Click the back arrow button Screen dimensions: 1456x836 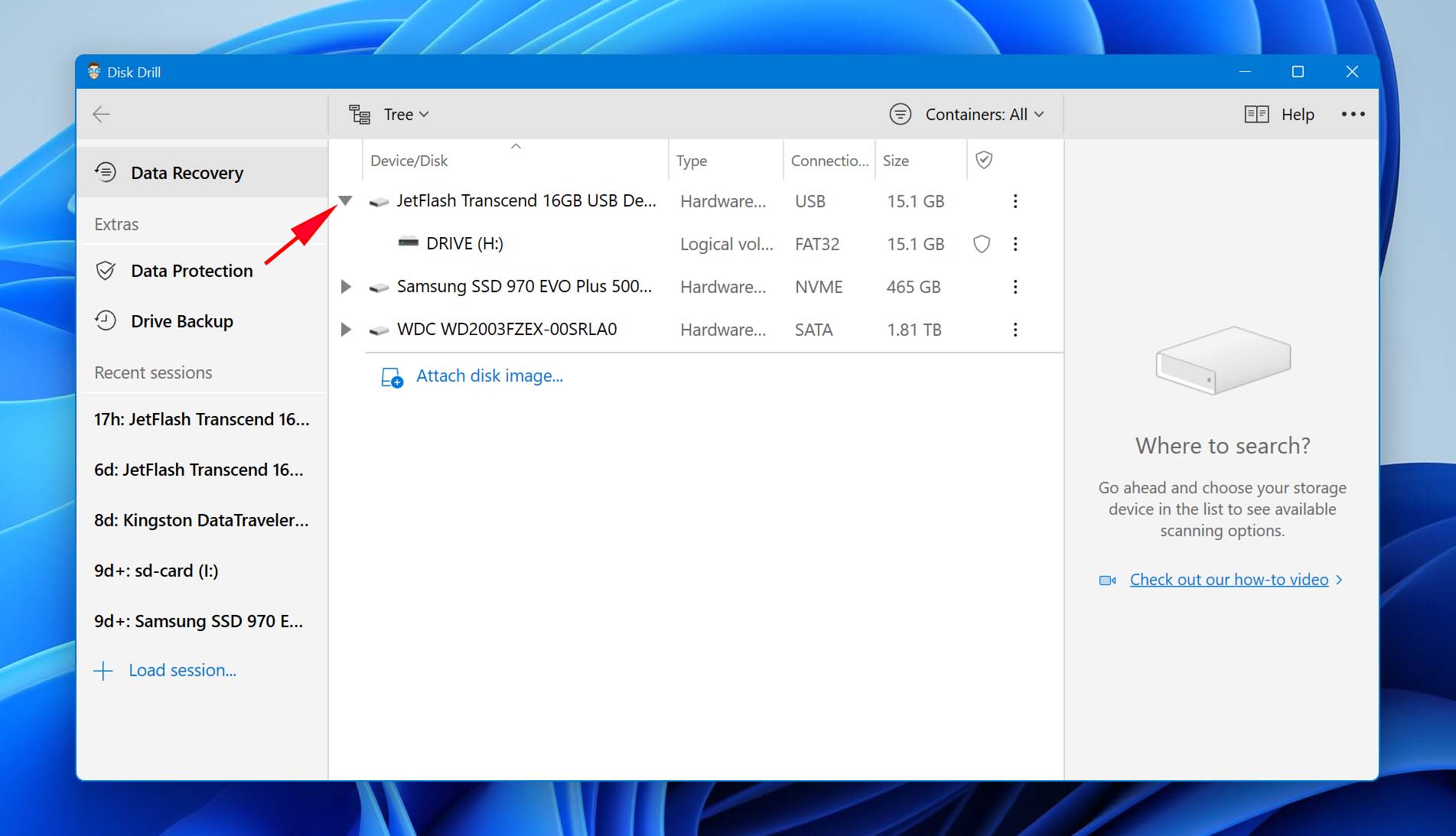point(101,115)
